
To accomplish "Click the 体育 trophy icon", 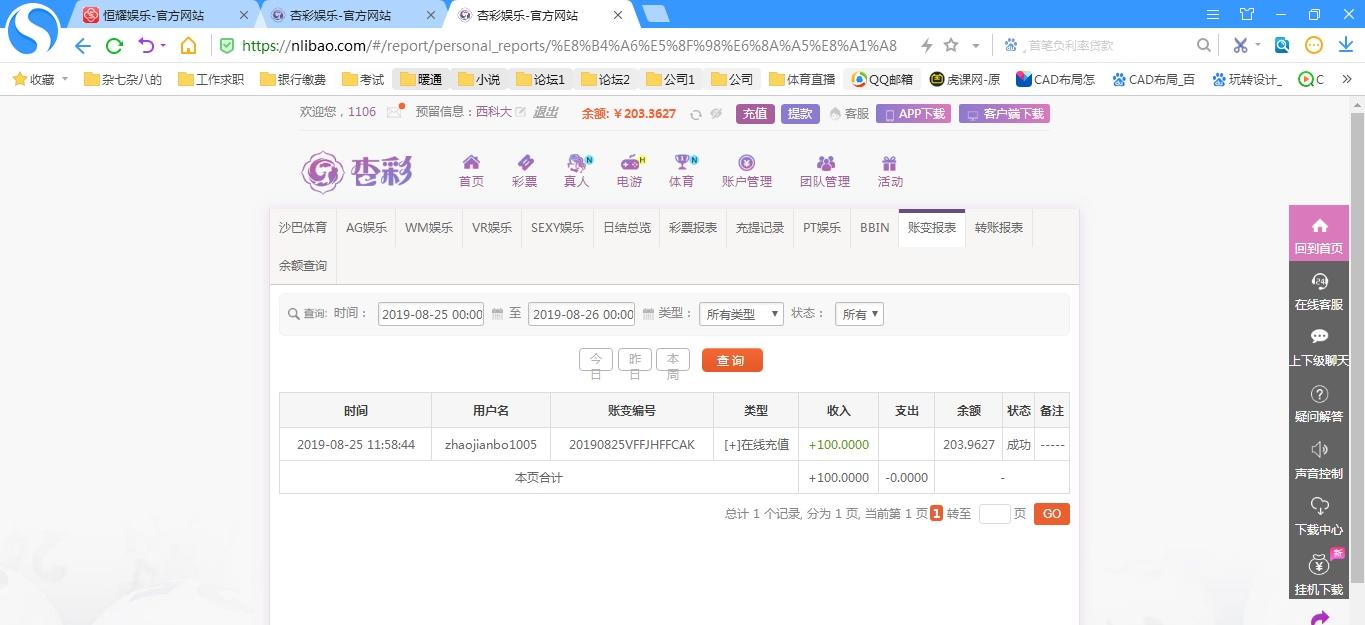I will click(x=681, y=164).
